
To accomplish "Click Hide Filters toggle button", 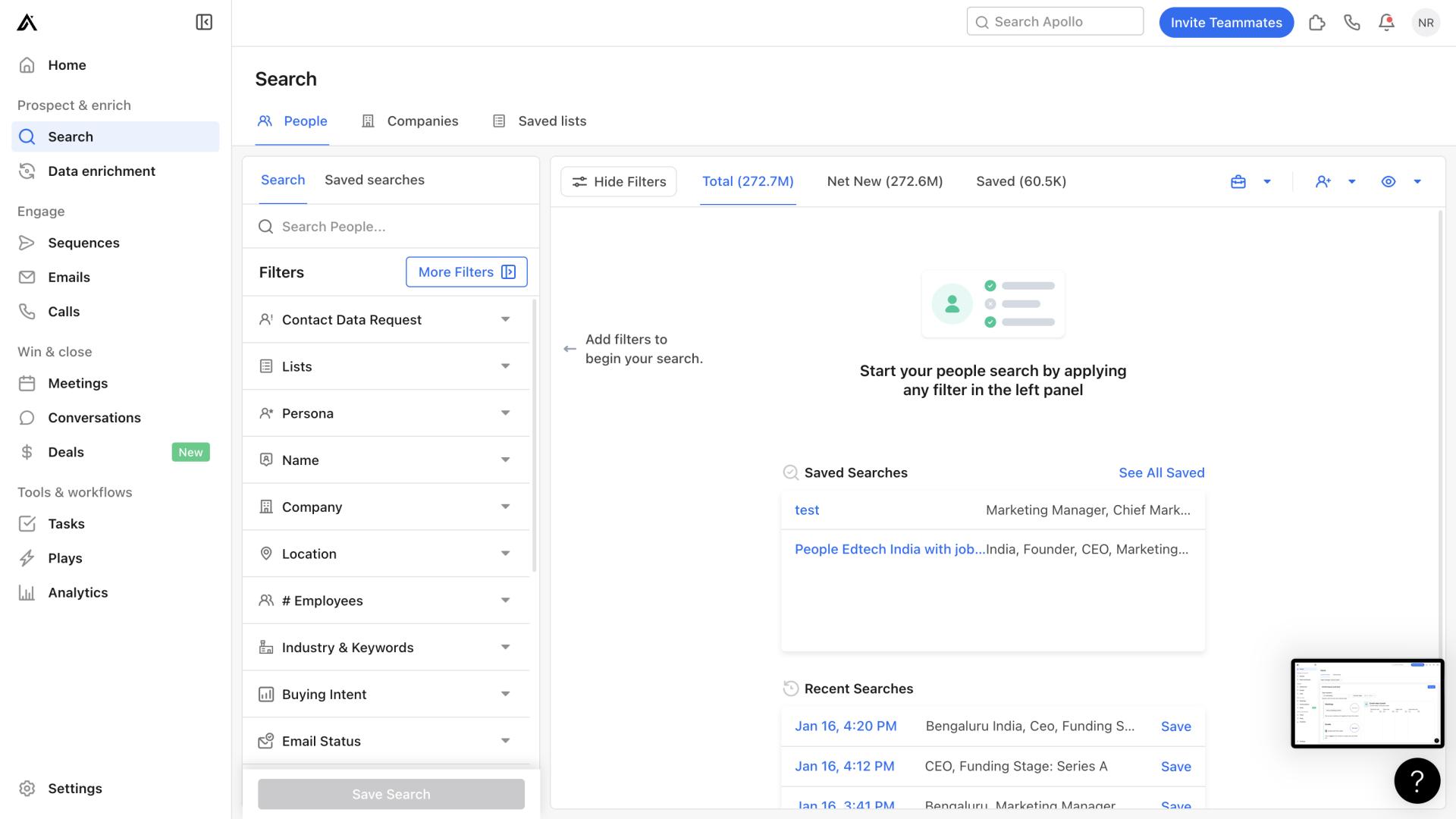I will point(618,182).
